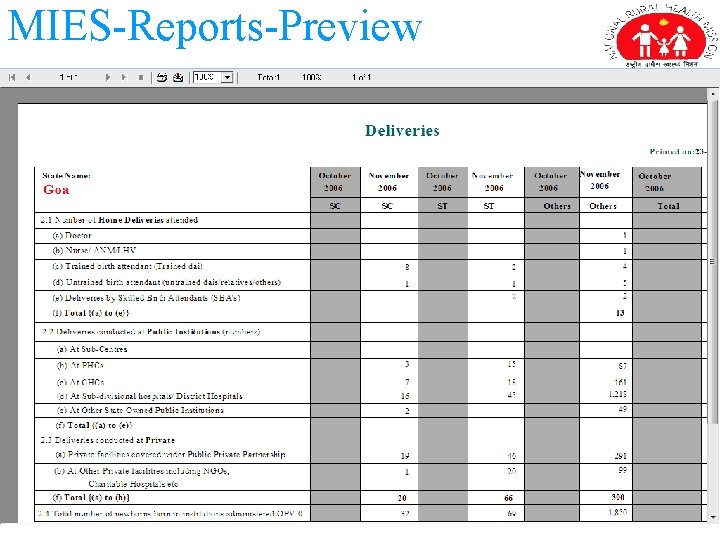Click the 'Total' count label in toolbar

(269, 77)
